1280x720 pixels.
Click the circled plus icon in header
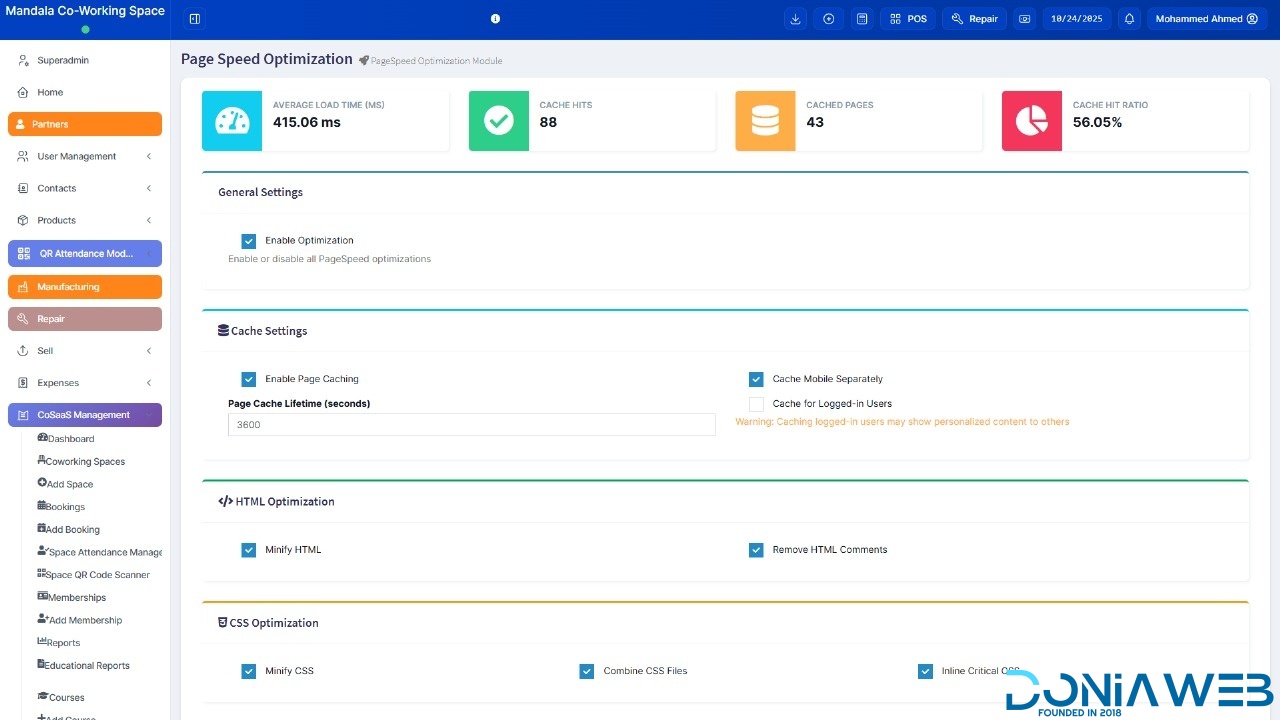click(828, 19)
